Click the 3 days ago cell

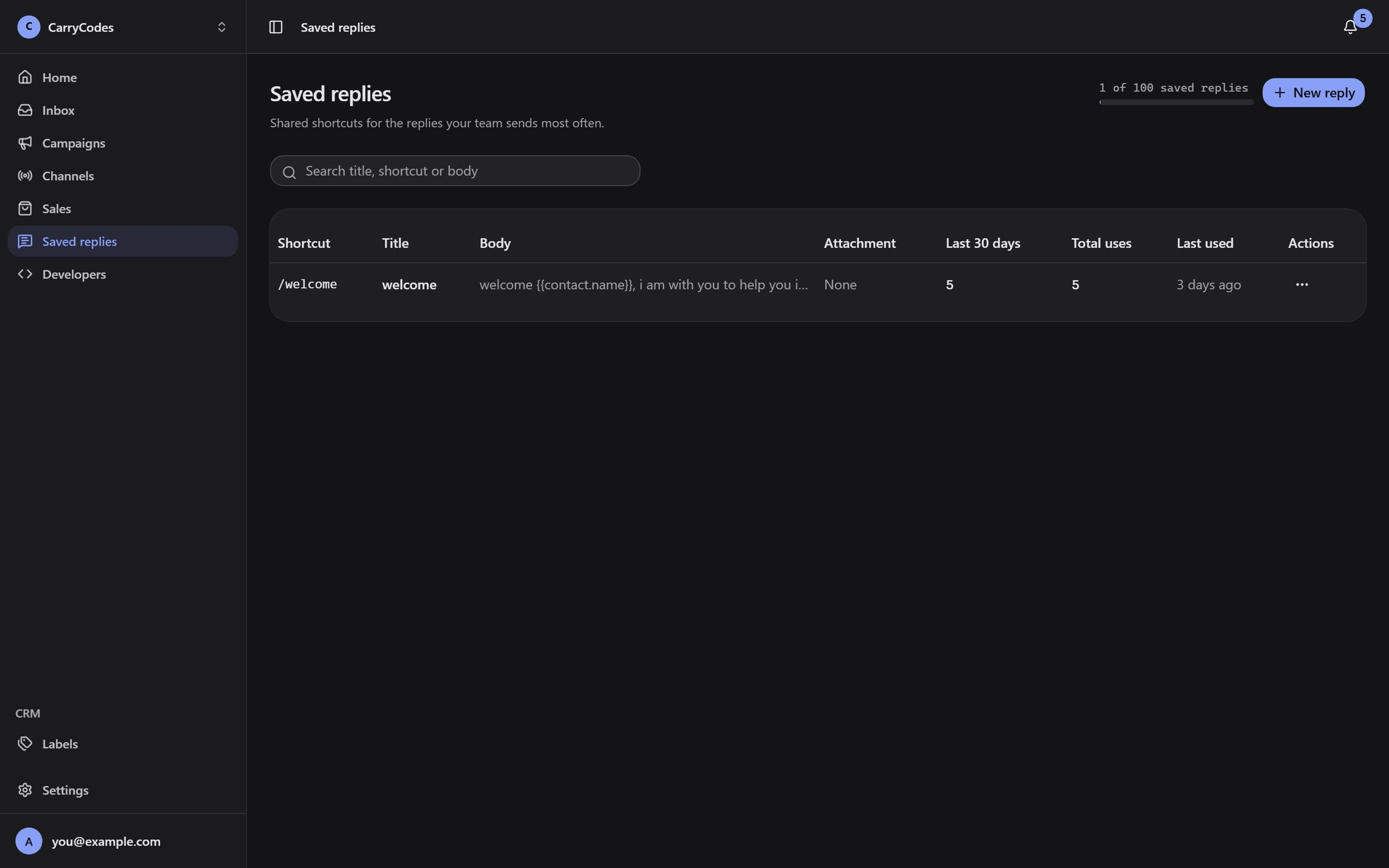pyautogui.click(x=1209, y=285)
